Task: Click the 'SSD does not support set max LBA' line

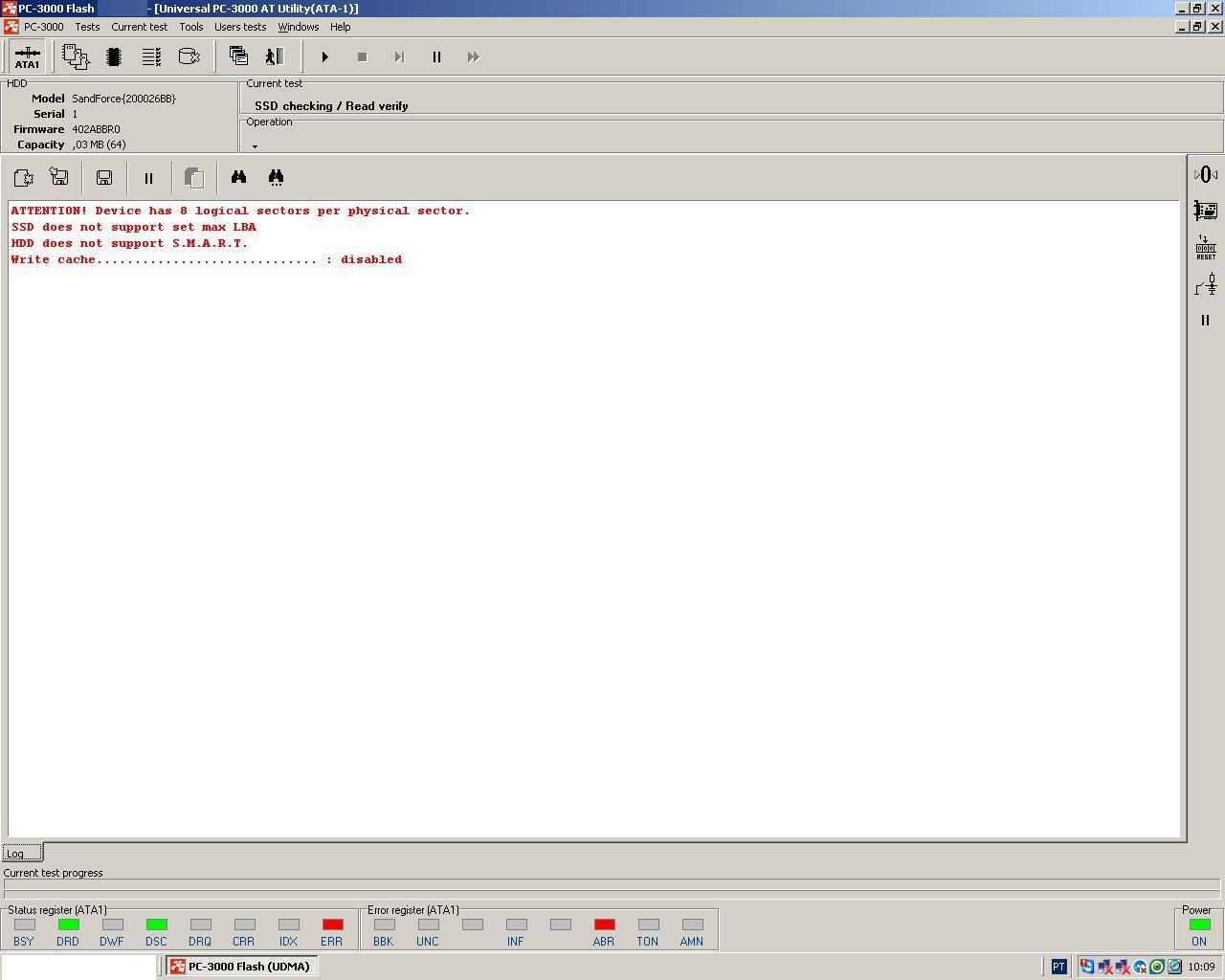Action: [134, 227]
